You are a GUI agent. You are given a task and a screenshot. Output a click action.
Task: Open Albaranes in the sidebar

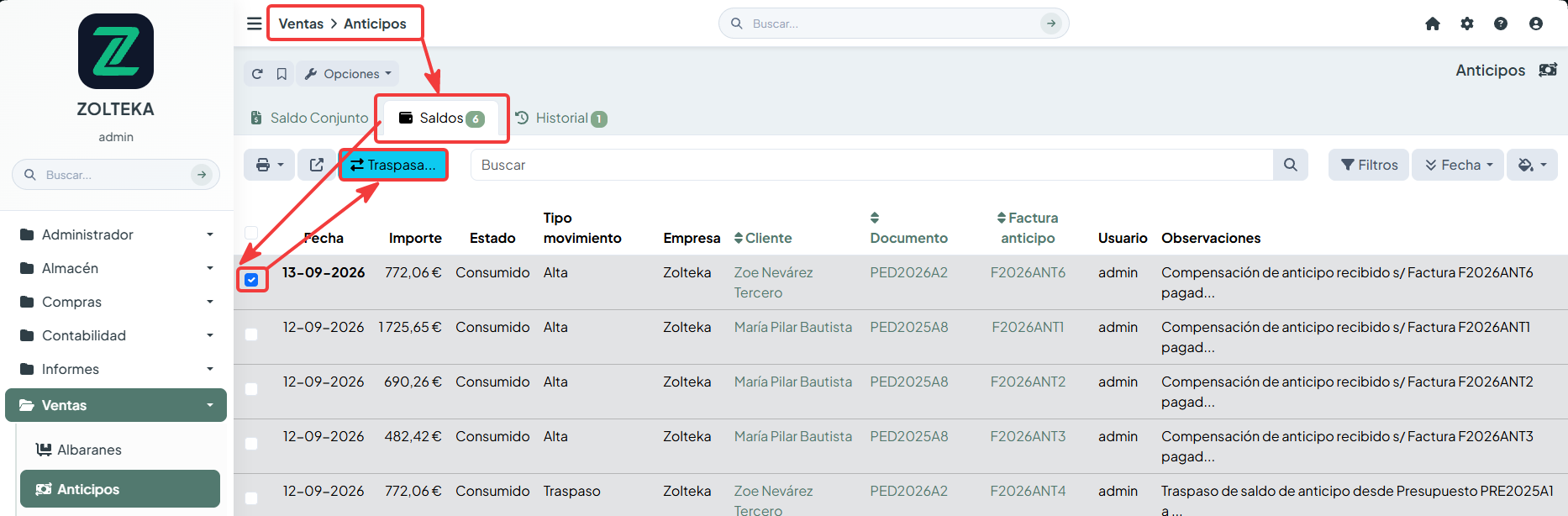tap(120, 450)
